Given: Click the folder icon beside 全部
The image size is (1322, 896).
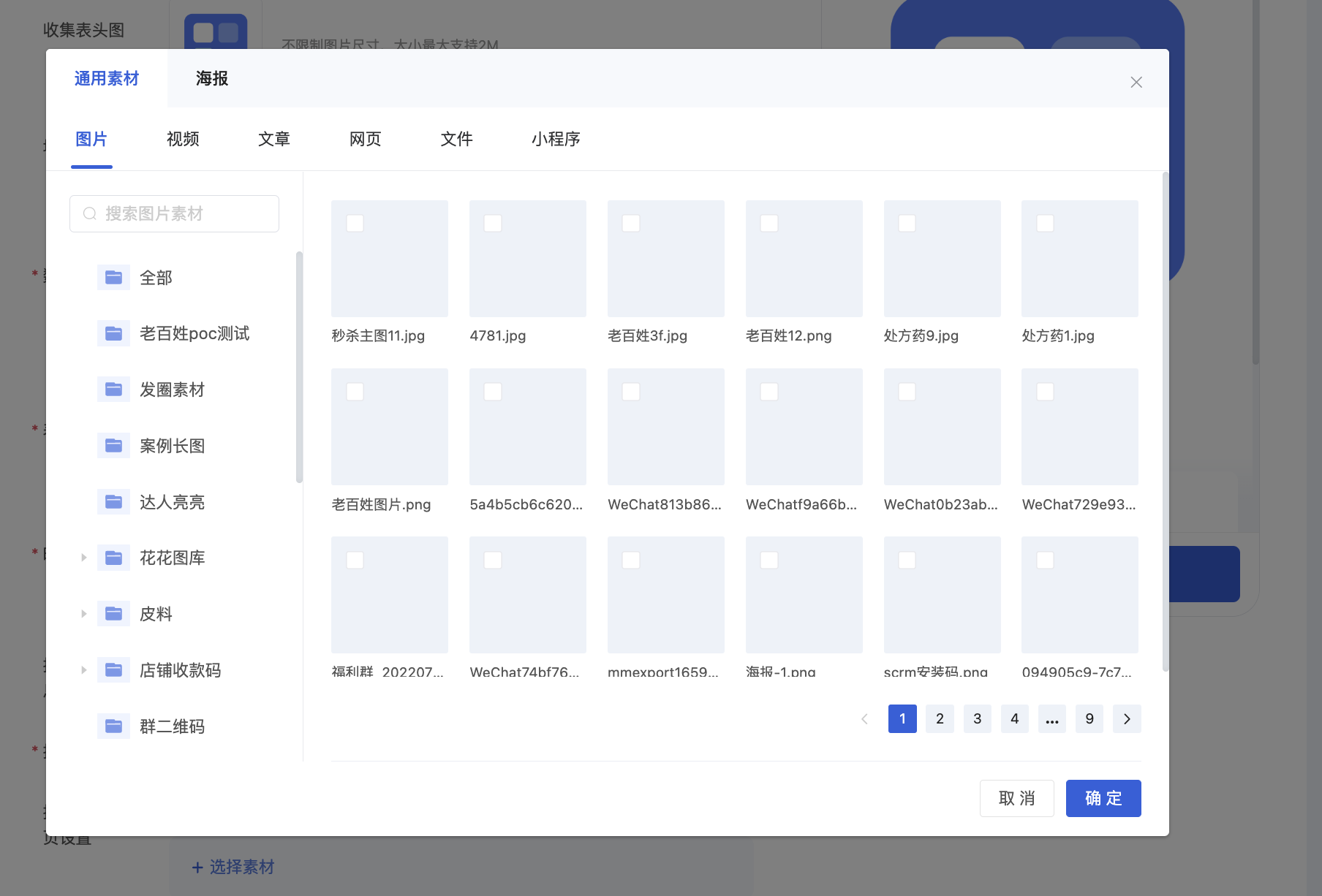Looking at the screenshot, I should pos(113,278).
